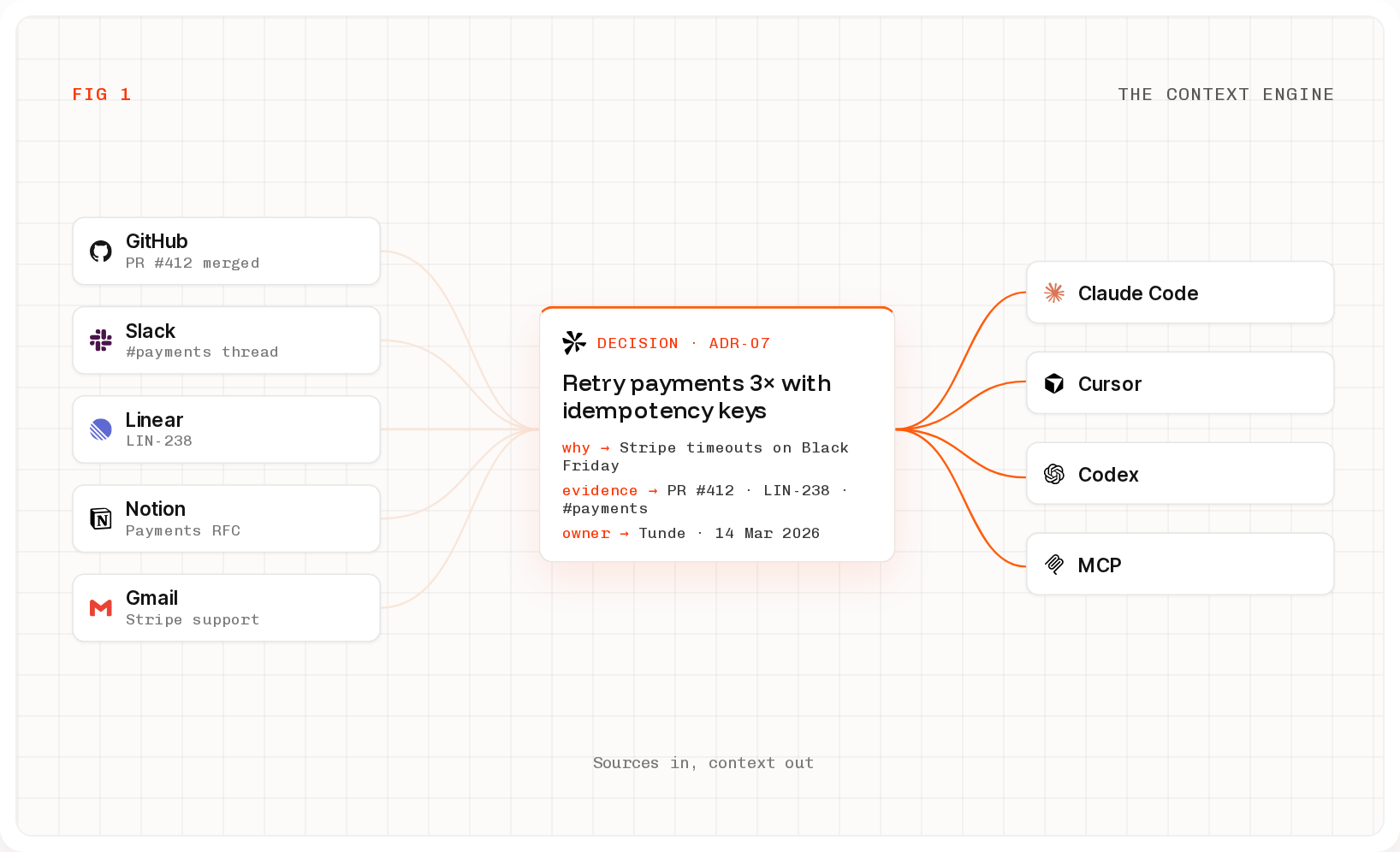Screen dimensions: 1400x852
Task: Click the "Retry payments 3× with idempotency keys" heading
Action: click(697, 397)
